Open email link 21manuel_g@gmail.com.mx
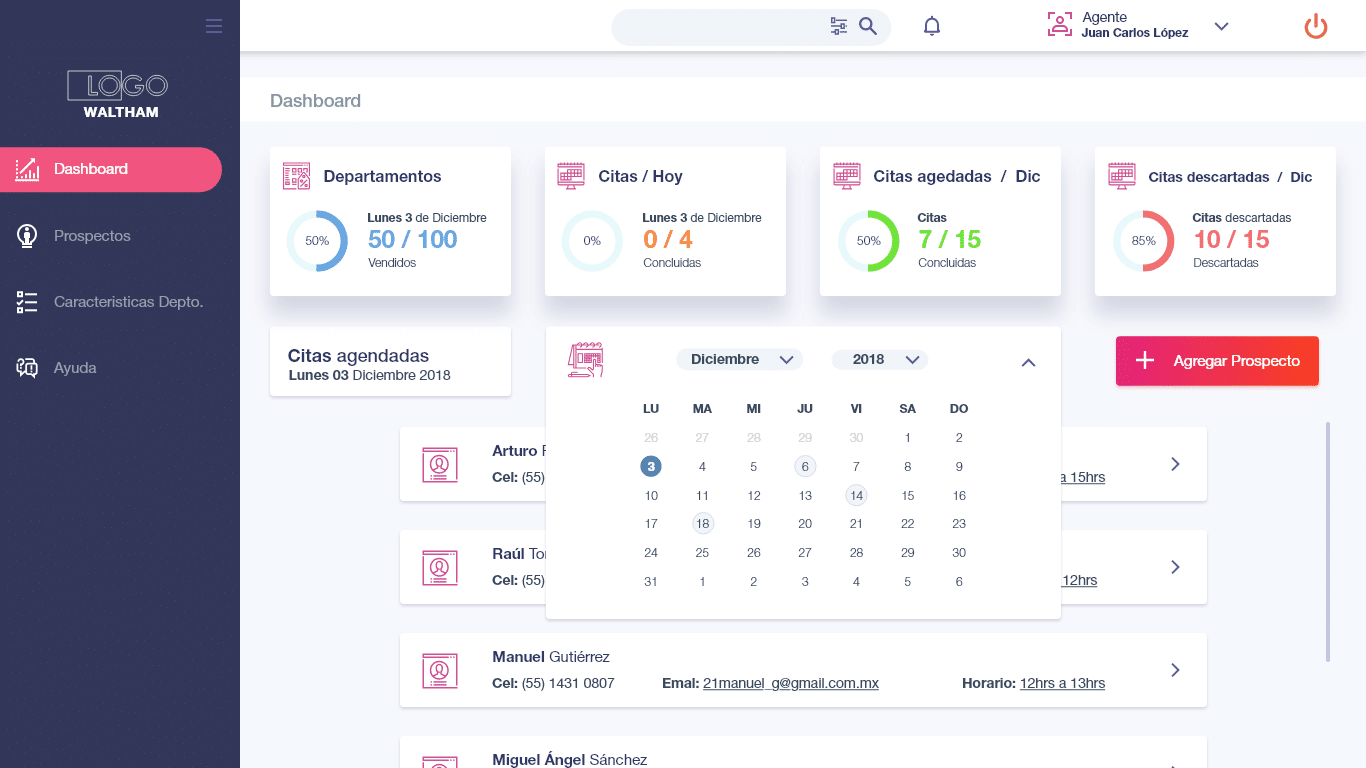 [791, 683]
